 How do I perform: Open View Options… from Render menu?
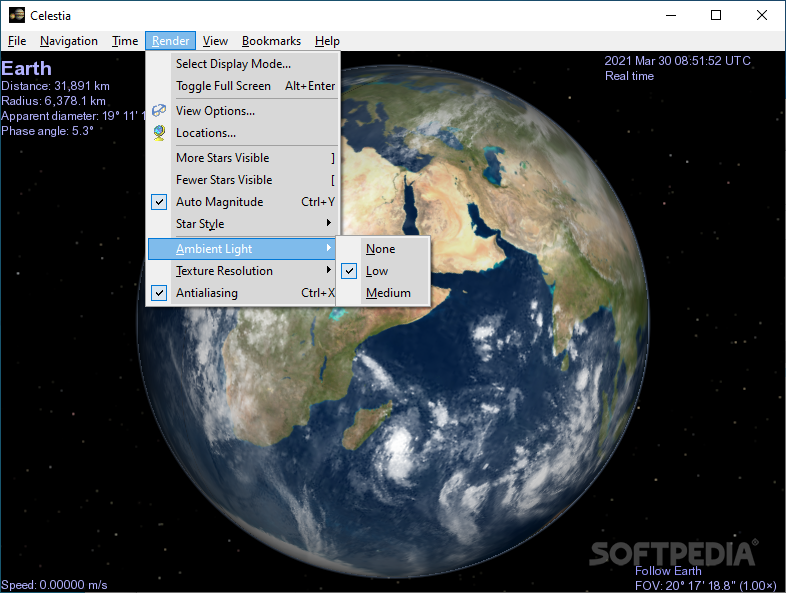point(243,111)
